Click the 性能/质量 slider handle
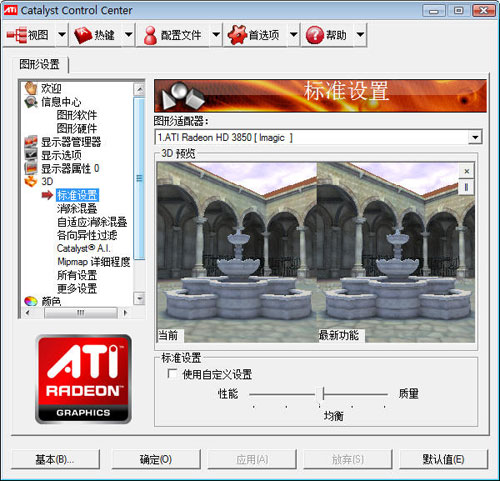500x481 pixels. 323,394
